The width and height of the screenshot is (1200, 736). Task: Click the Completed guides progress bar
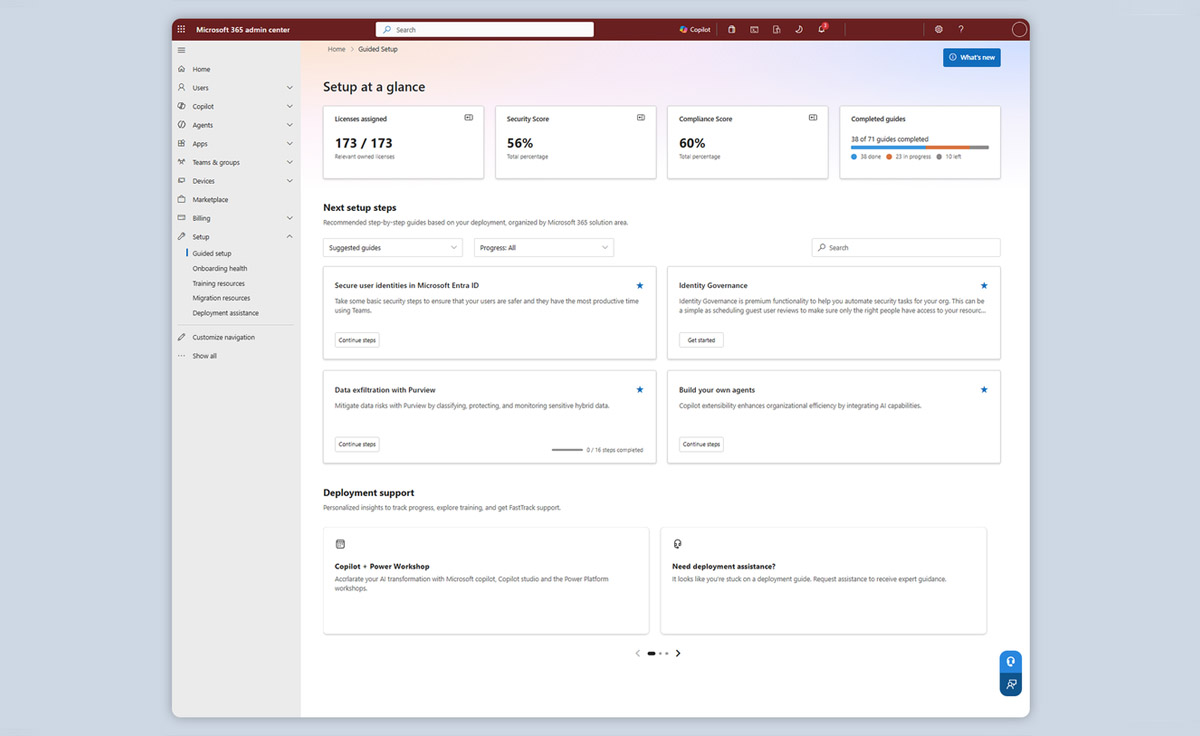920,147
